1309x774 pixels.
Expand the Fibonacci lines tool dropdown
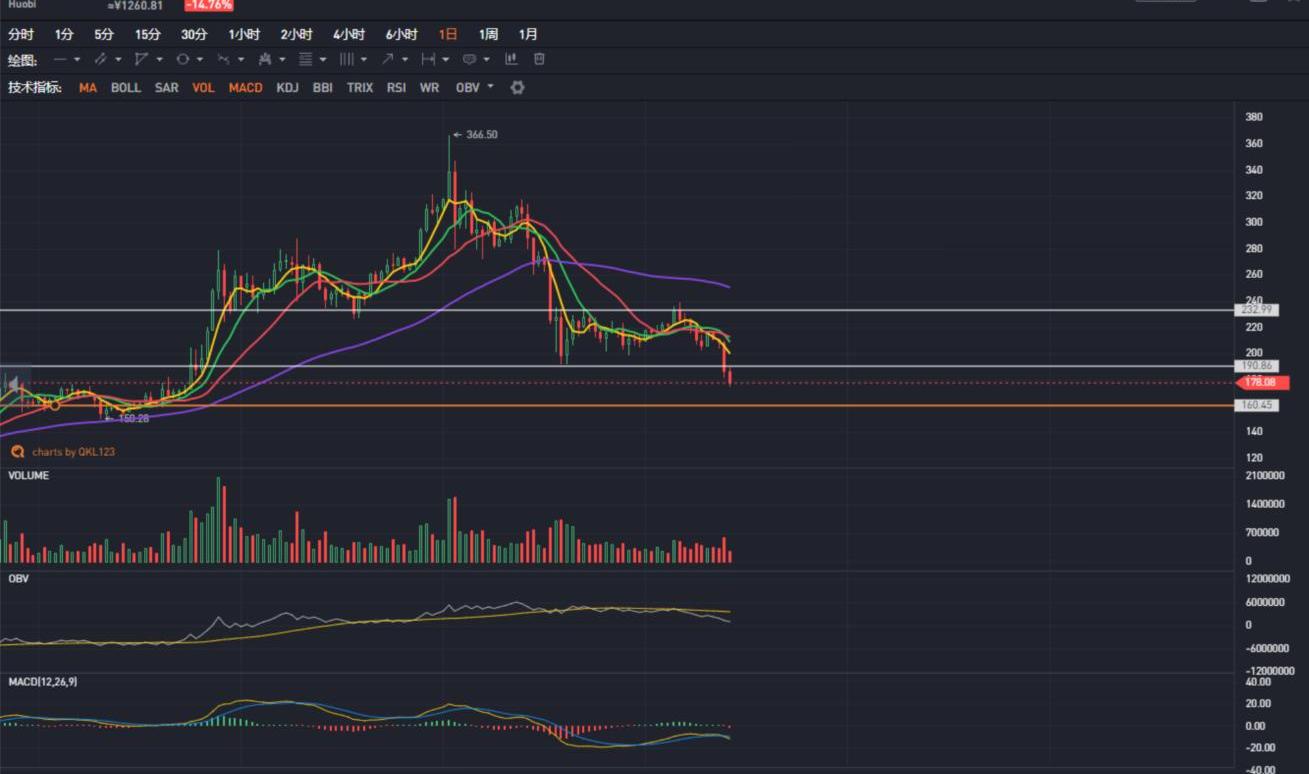(322, 59)
